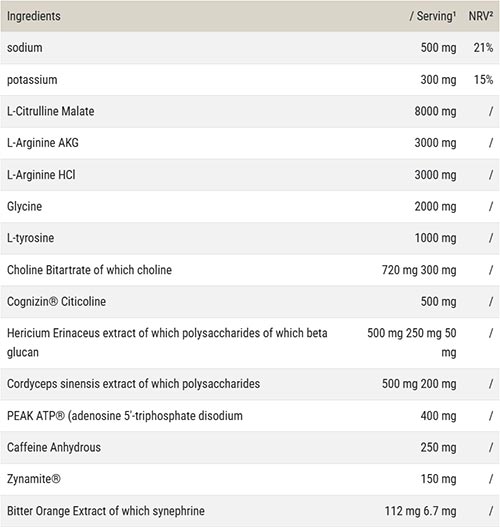Viewport: 500px width, 527px height.
Task: Select the Caffeine Anhydrous row
Action: (250, 447)
